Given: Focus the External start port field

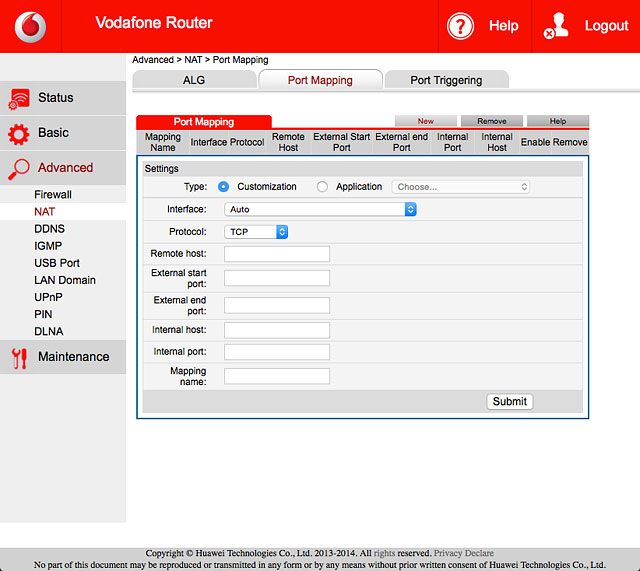Looking at the screenshot, I should pyautogui.click(x=277, y=278).
